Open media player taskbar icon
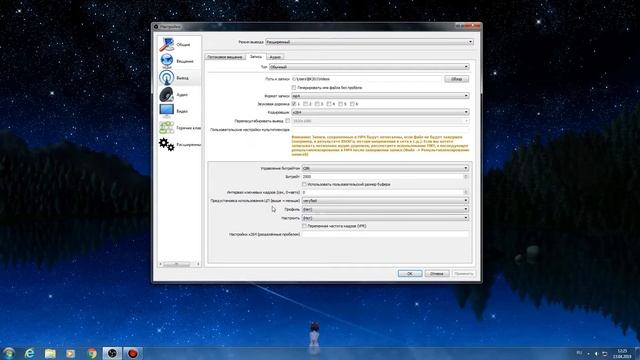The width and height of the screenshot is (640, 360). tap(71, 353)
